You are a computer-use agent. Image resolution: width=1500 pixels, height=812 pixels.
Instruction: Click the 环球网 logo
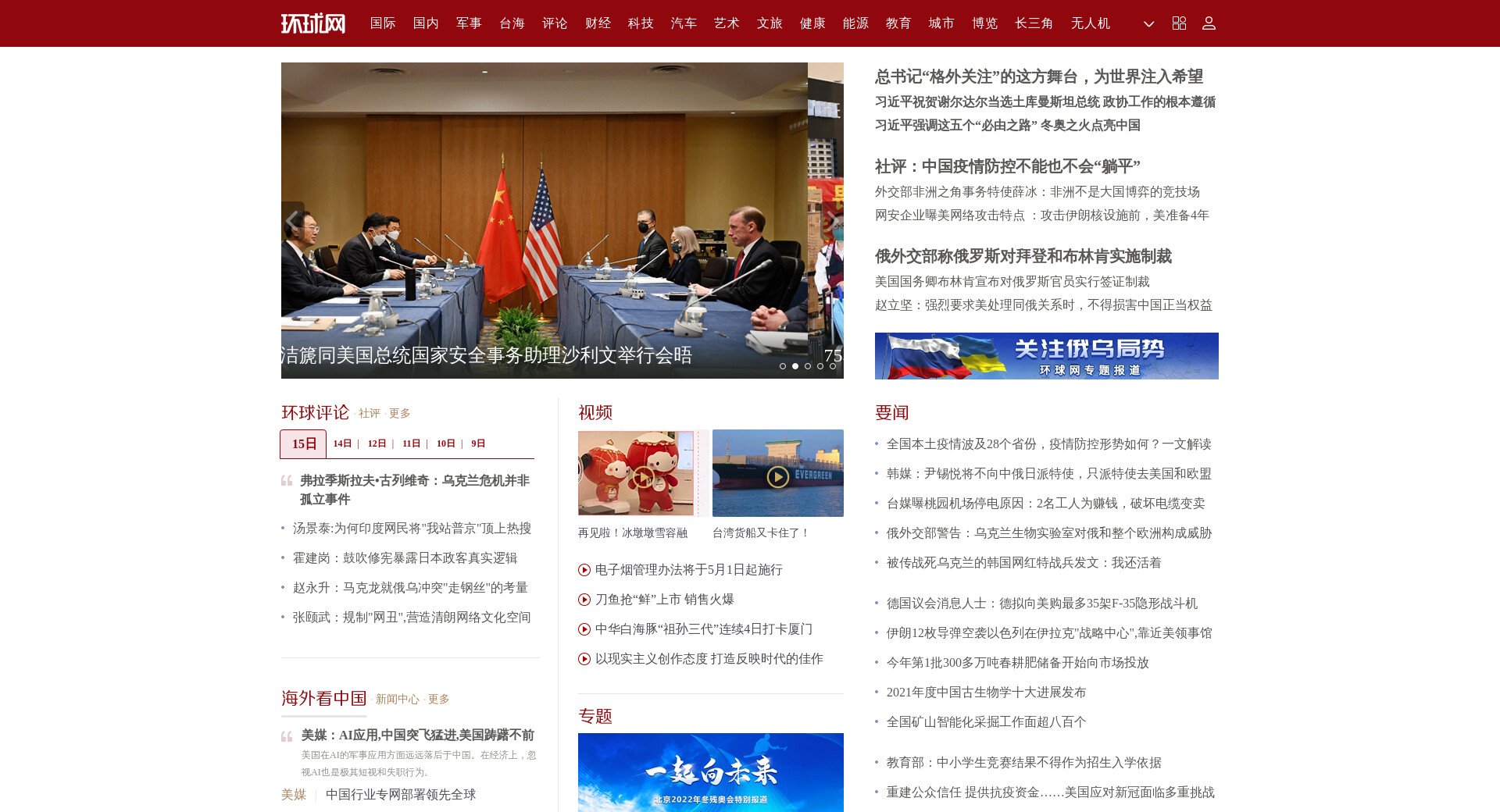click(x=313, y=23)
